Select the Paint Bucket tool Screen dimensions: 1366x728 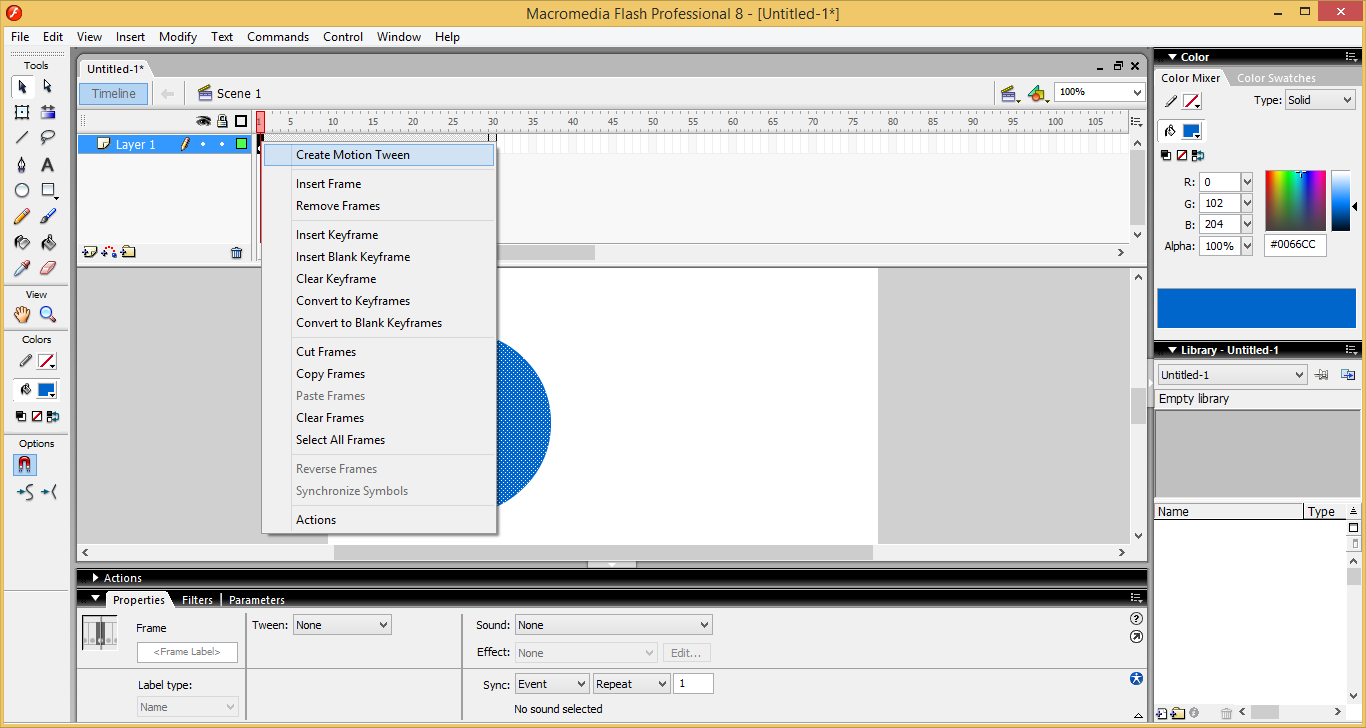click(47, 242)
